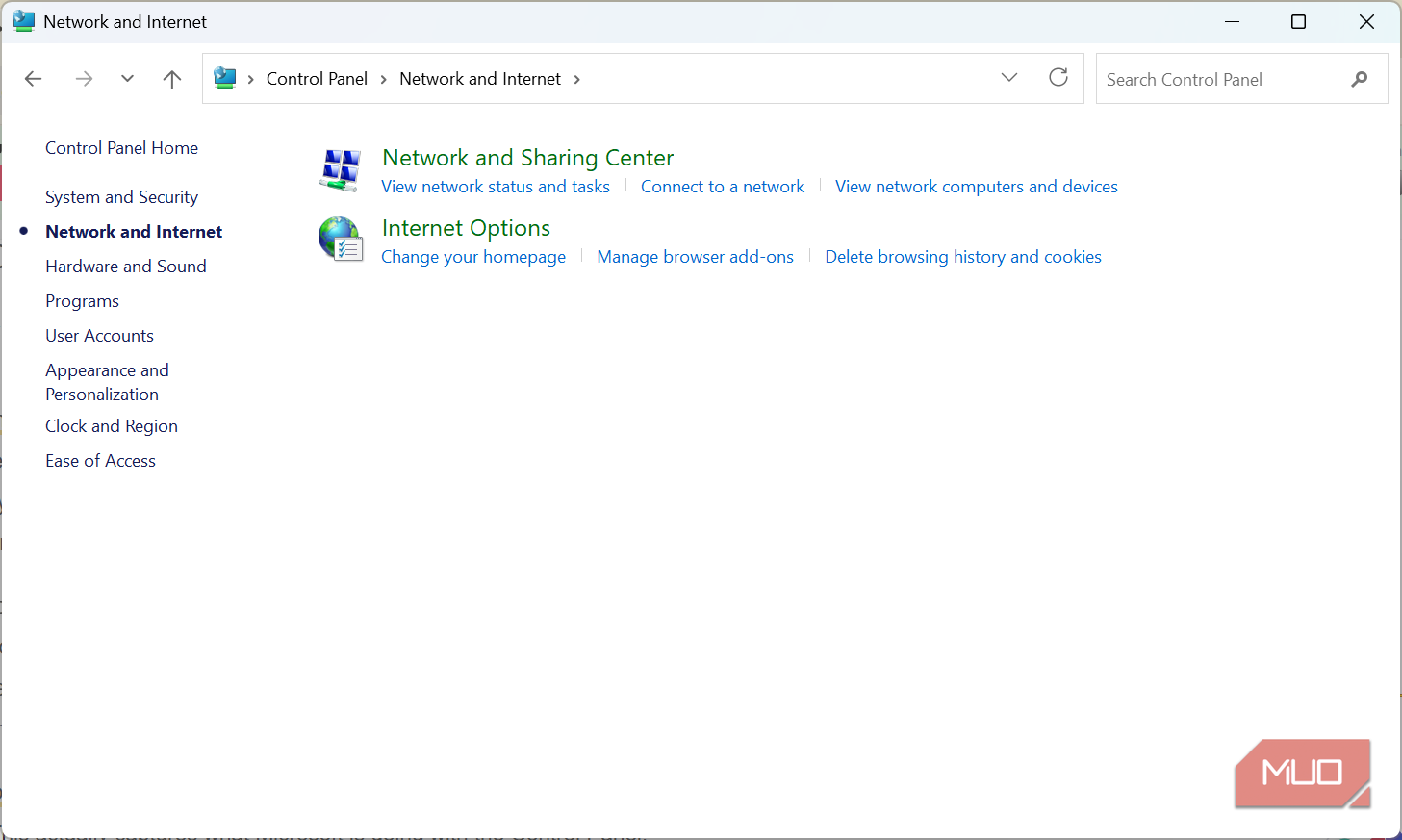Select Network and Internet in sidebar
Viewport: 1402px width, 840px height.
[134, 232]
